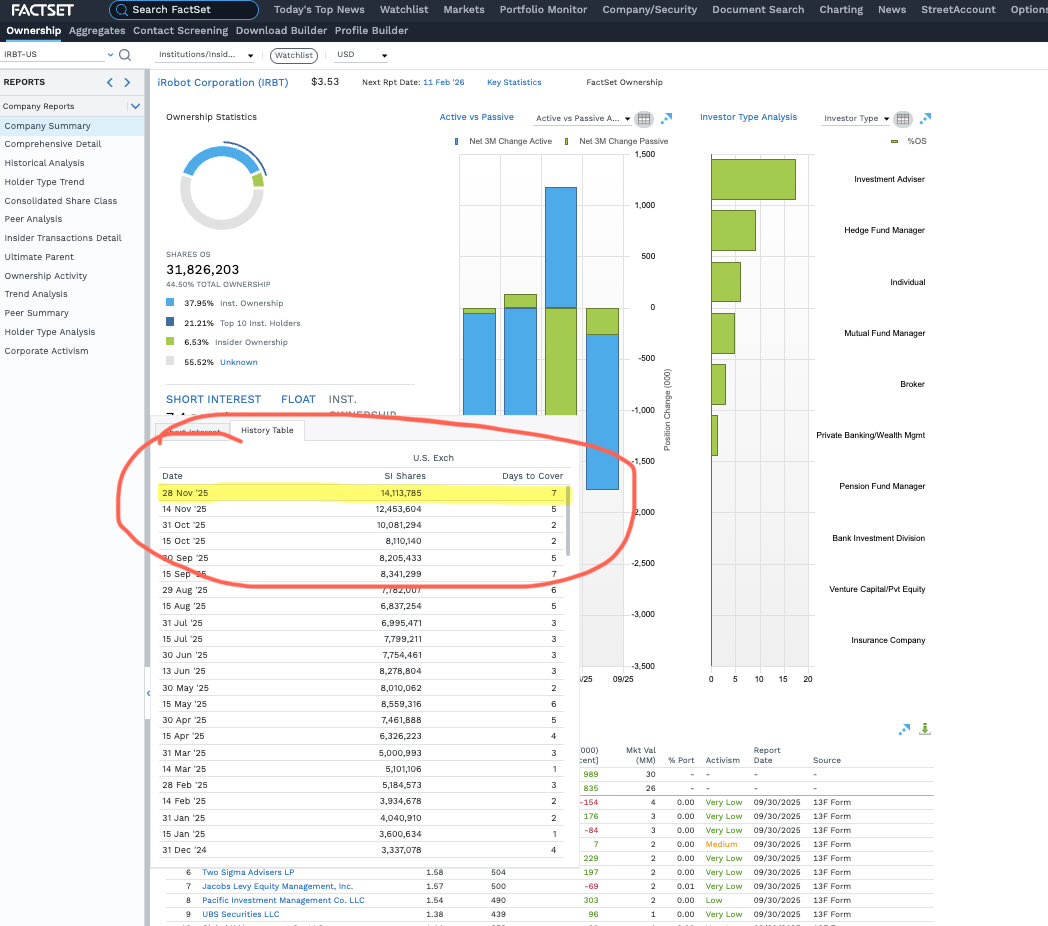
Task: Open the IRBT-US ticker dropdown
Action: pyautogui.click(x=110, y=55)
